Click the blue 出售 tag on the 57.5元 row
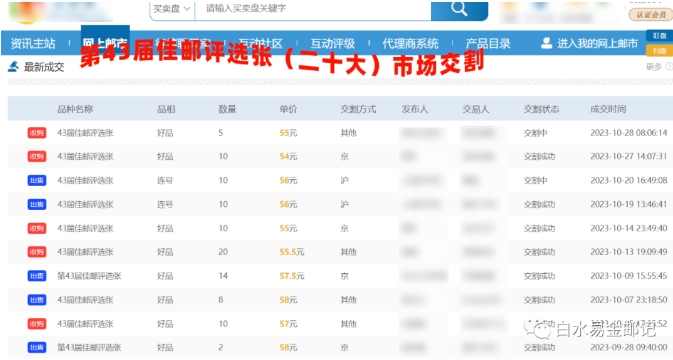Screen dimensions: 673x360 37,276
